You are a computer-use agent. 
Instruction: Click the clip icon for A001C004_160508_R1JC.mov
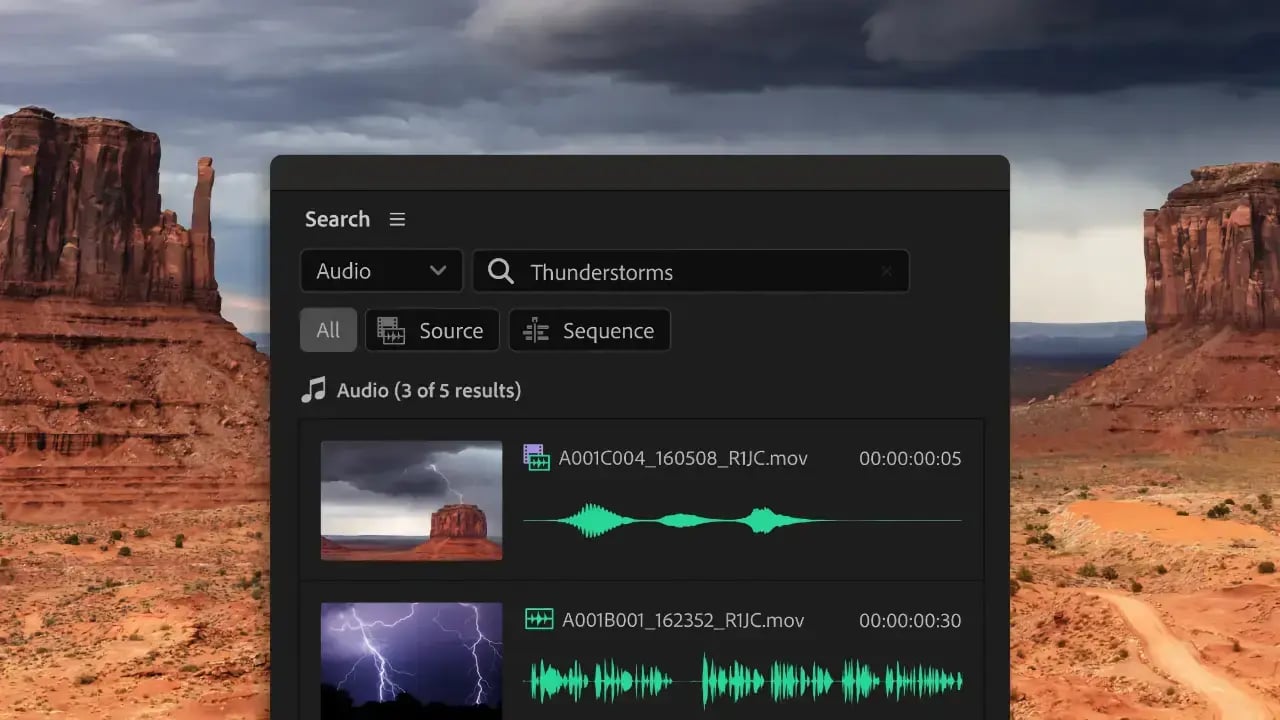[x=537, y=458]
